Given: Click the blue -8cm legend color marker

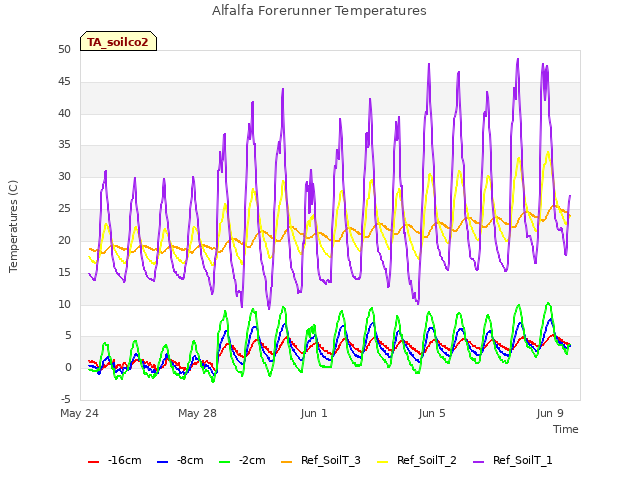Looking at the screenshot, I should pyautogui.click(x=162, y=462).
